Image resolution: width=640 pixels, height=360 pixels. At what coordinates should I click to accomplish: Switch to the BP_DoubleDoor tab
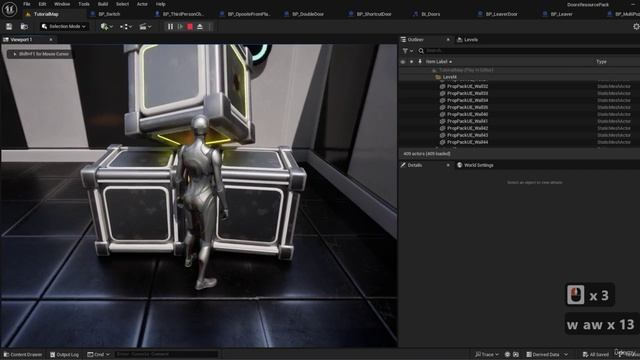[x=308, y=14]
